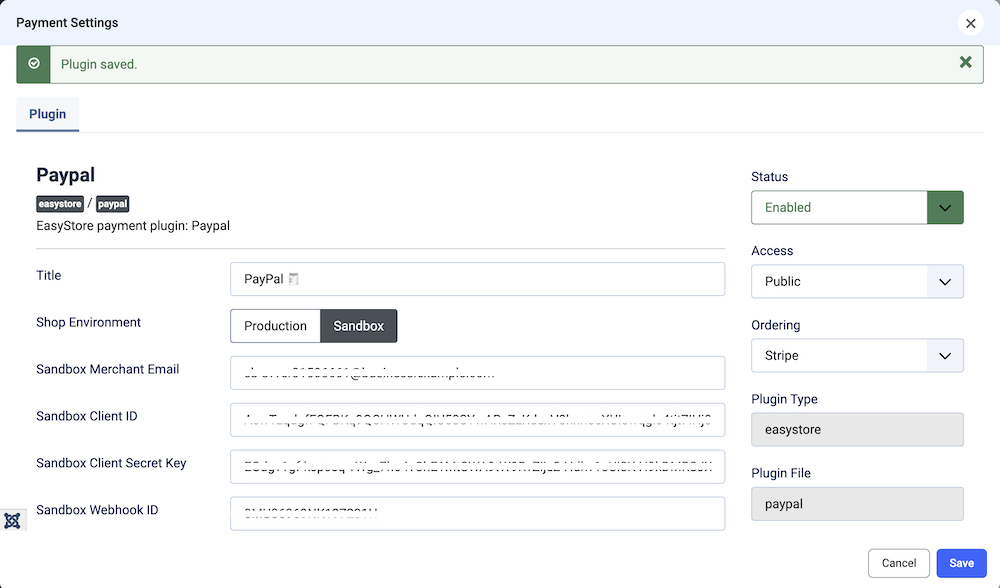Image resolution: width=1000 pixels, height=588 pixels.
Task: Focus the Sandbox Merchant Email field
Action: click(477, 373)
